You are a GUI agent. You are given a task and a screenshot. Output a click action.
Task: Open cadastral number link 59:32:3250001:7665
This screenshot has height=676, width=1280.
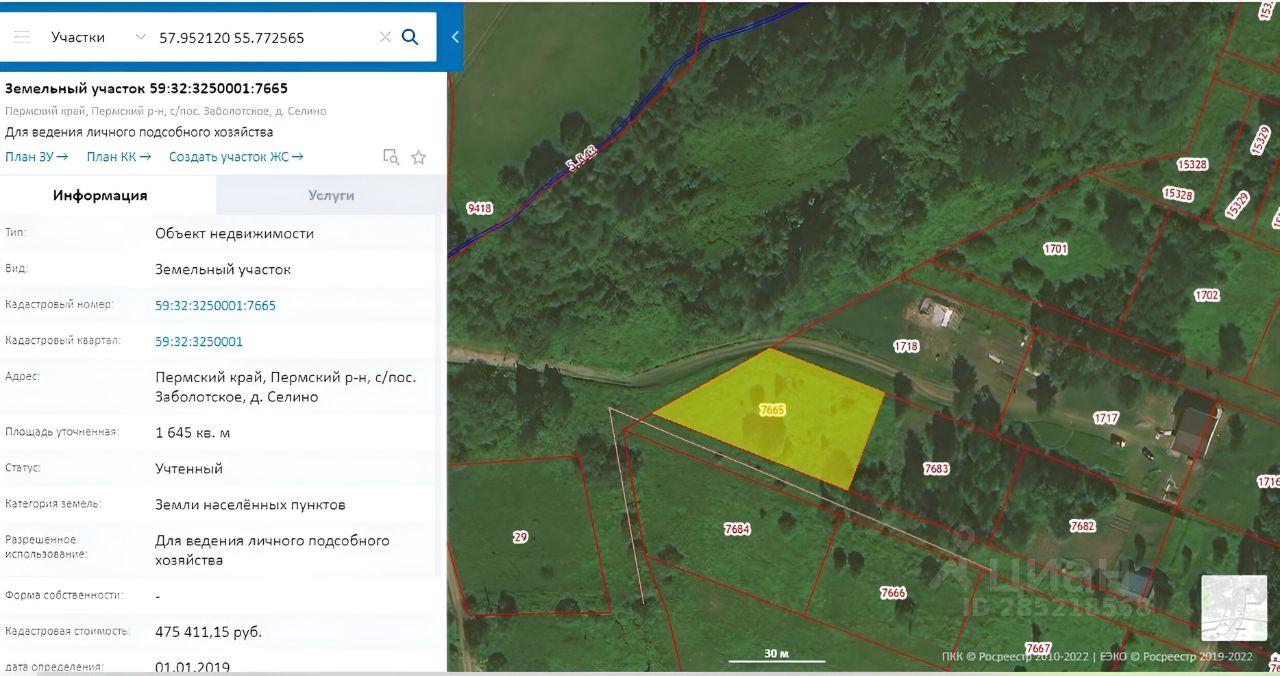[x=215, y=305]
